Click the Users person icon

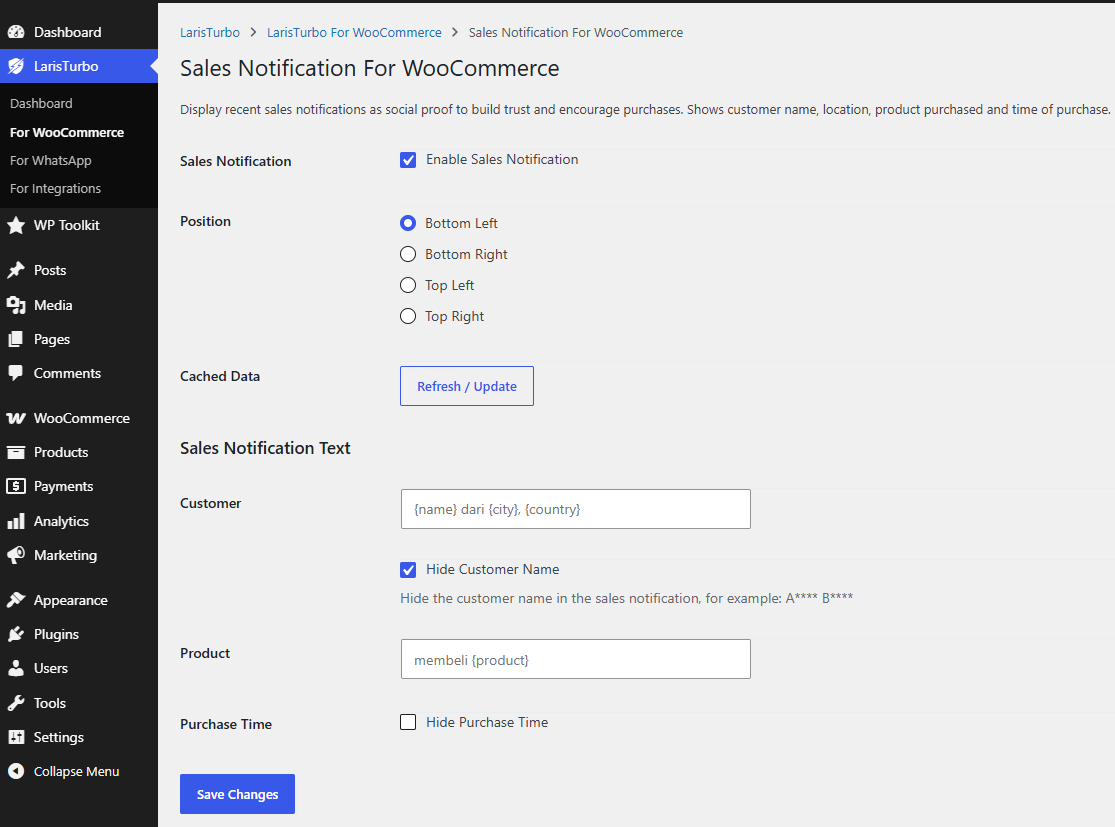(x=16, y=668)
